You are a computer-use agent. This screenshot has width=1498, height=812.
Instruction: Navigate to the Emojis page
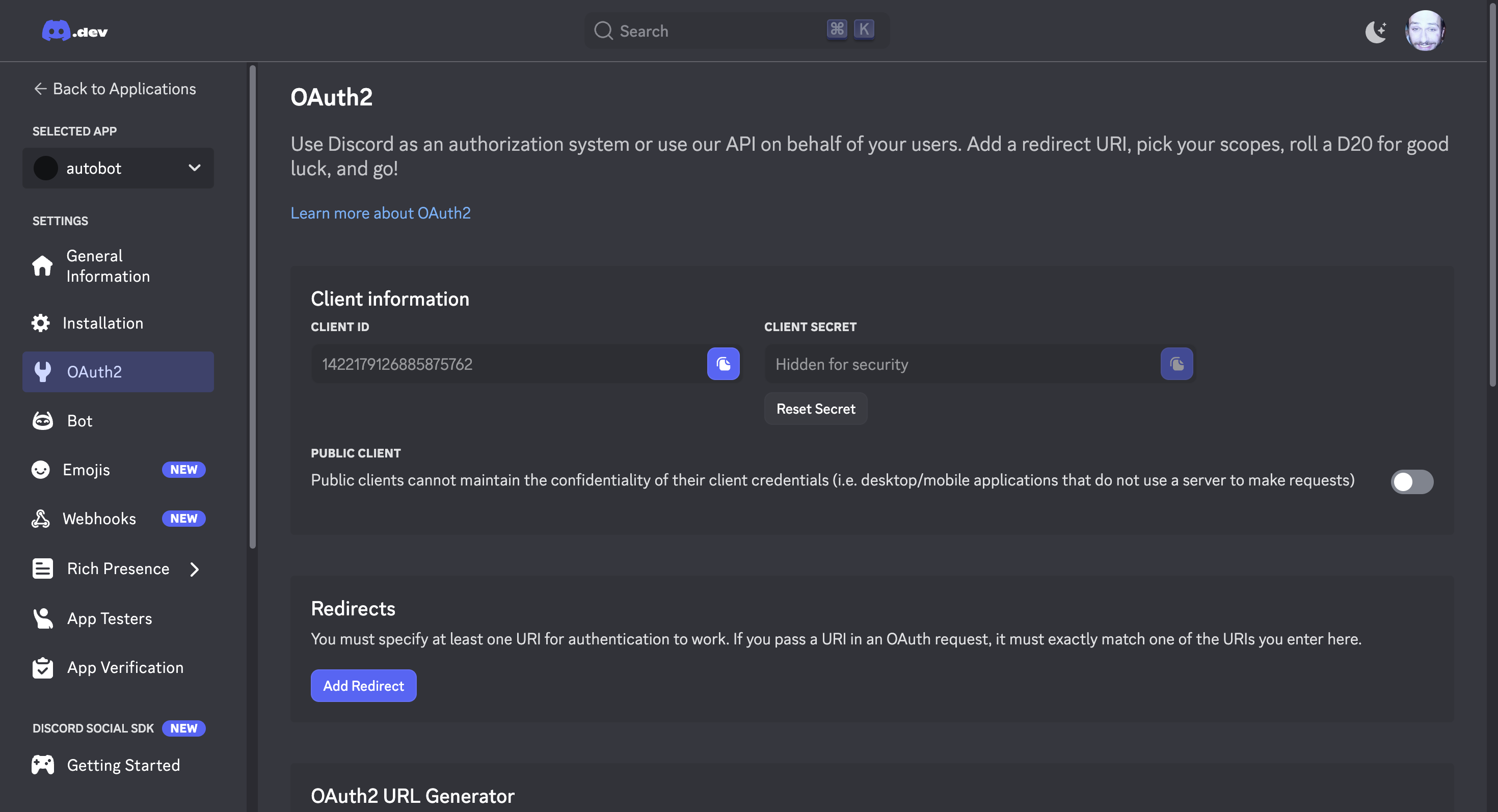(118, 470)
